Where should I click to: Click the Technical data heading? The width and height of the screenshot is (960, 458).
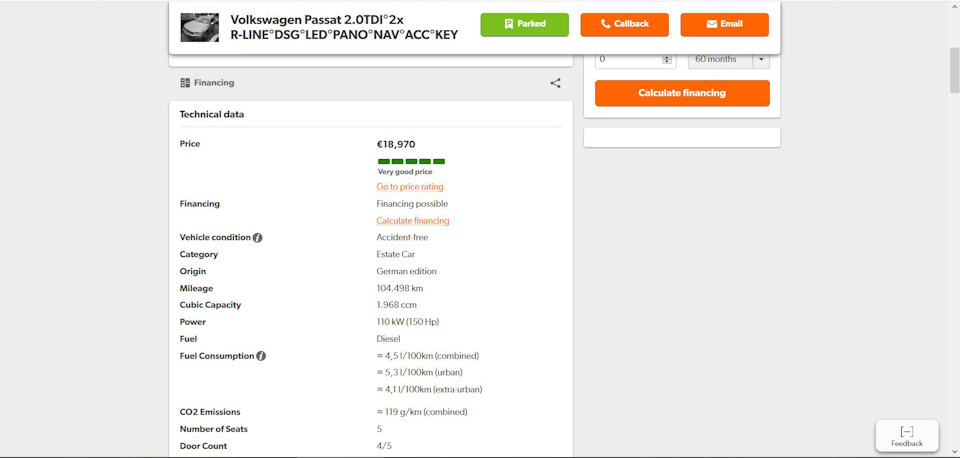212,114
